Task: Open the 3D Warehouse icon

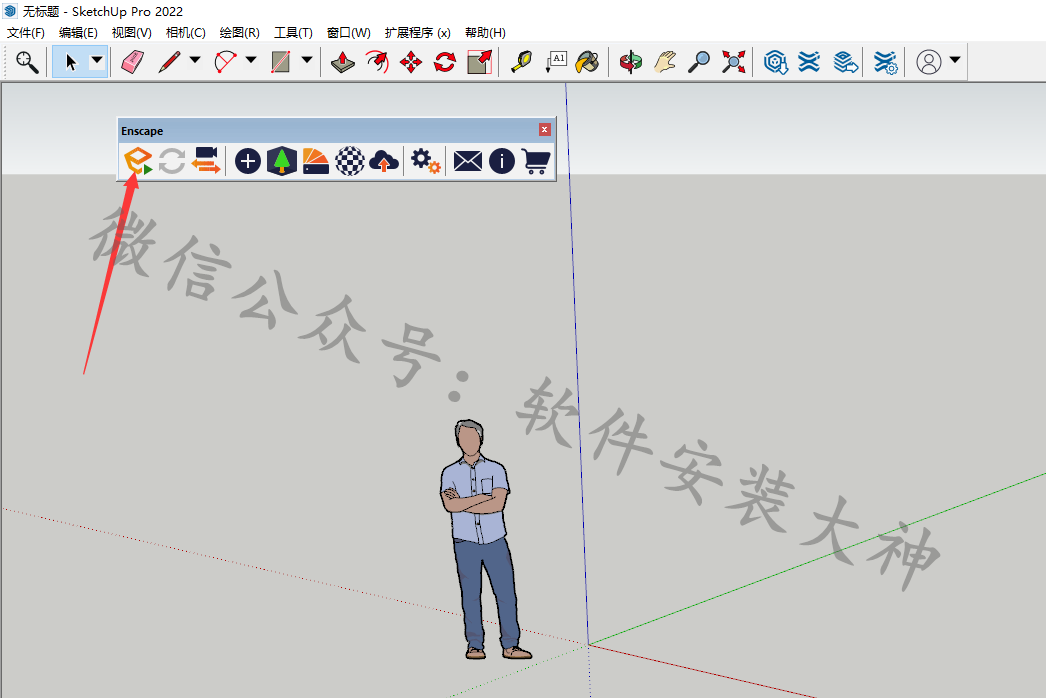Action: pyautogui.click(x=775, y=62)
